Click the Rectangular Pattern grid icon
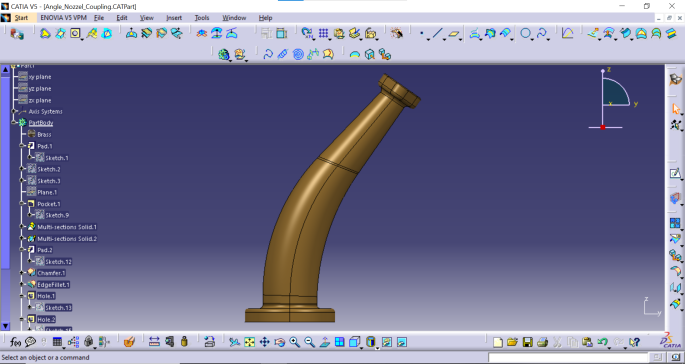The image size is (685, 364). click(323, 33)
